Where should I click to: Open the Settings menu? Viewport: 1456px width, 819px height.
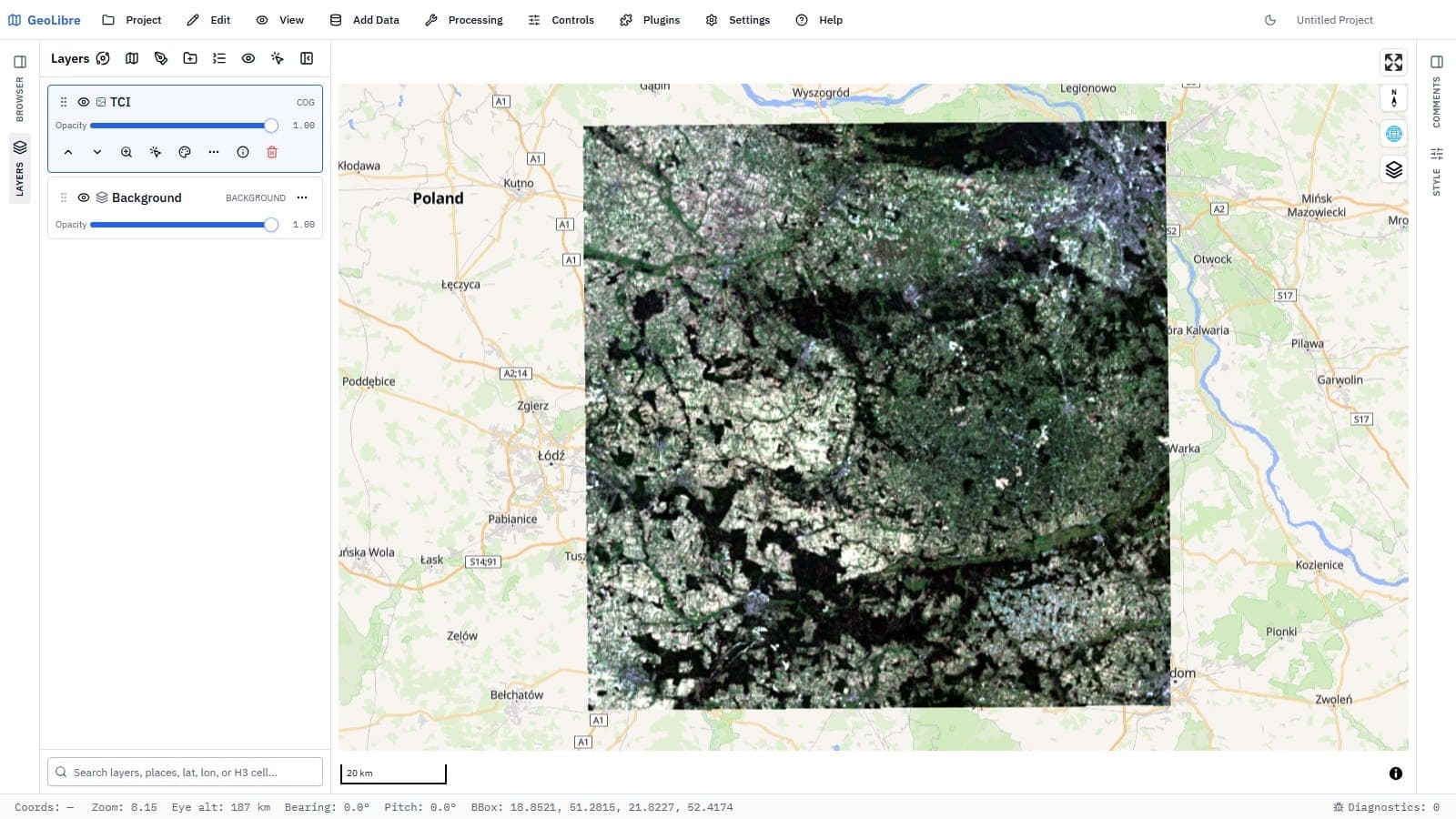[x=738, y=20]
